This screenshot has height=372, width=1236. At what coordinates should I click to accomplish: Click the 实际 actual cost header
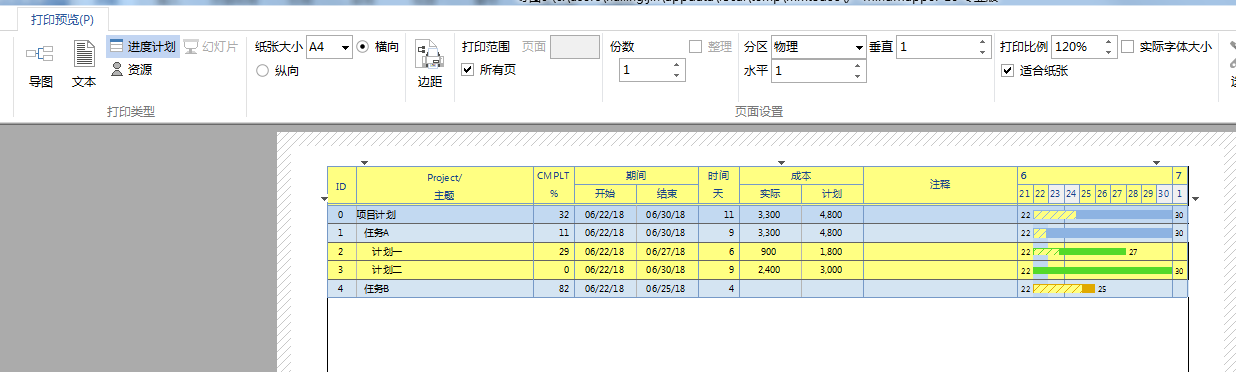(x=770, y=194)
